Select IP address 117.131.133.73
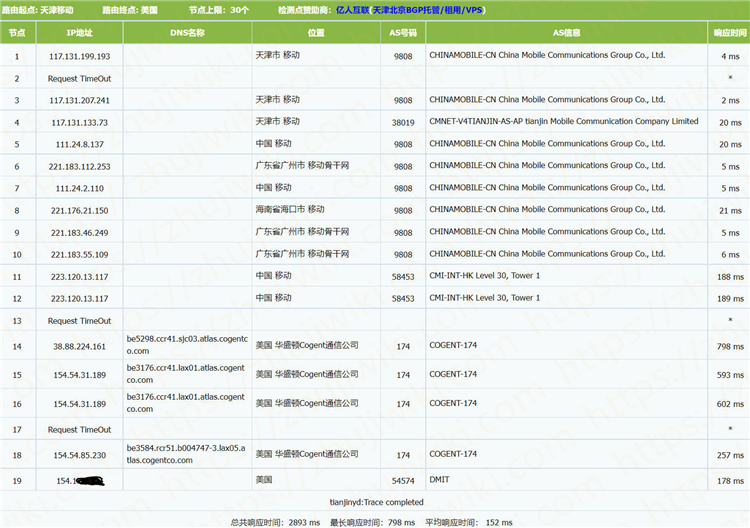Screen dimensions: 750x528 pyautogui.click(x=79, y=122)
